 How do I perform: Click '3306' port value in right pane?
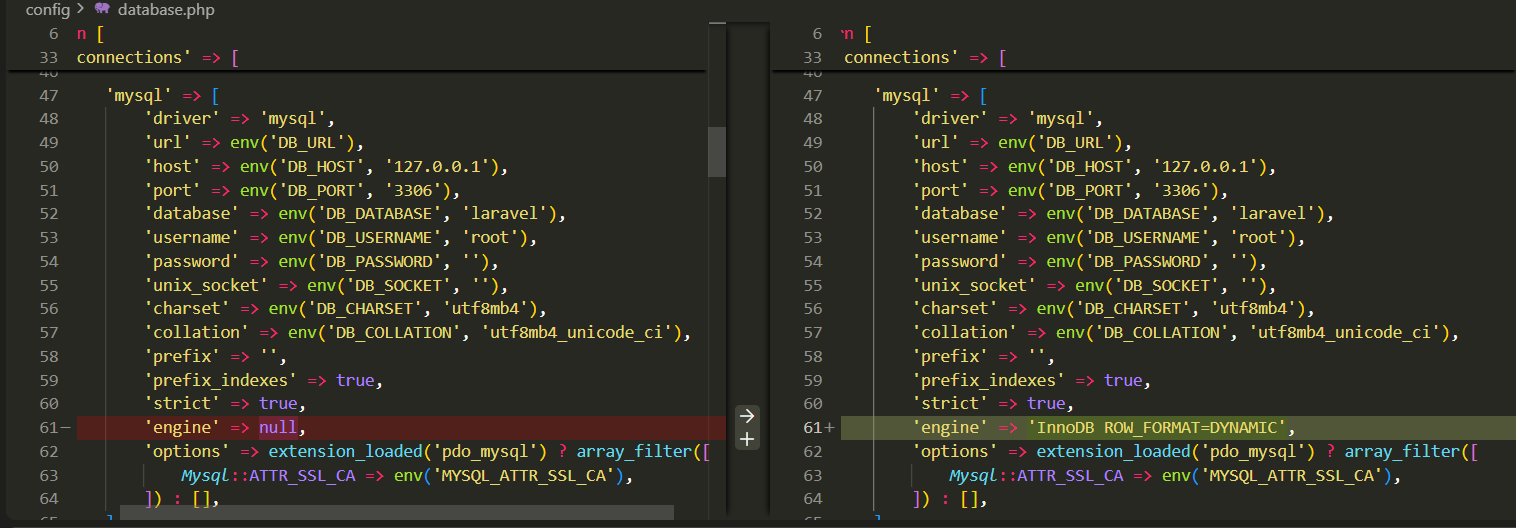coord(1184,190)
